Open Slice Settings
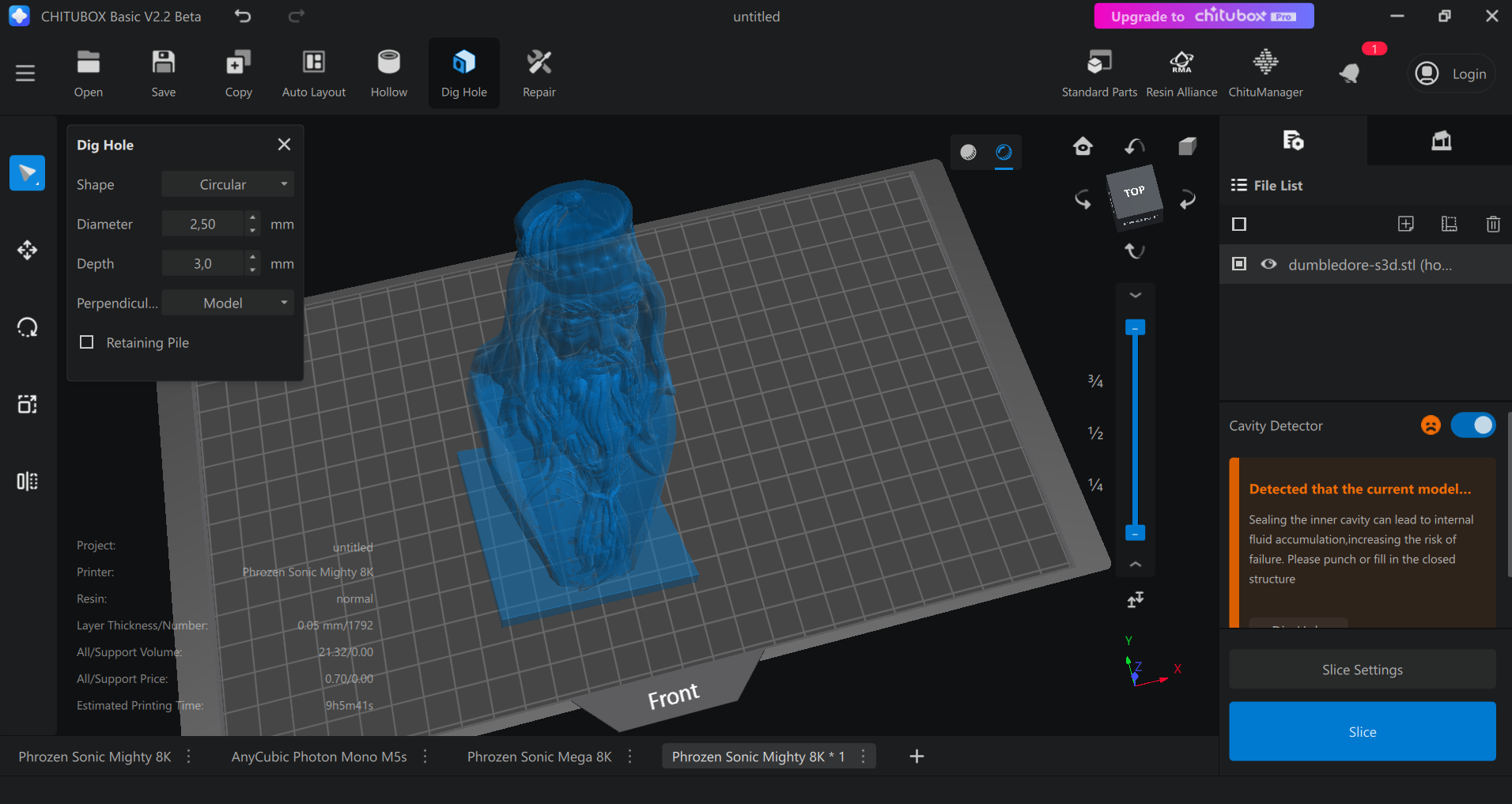The width and height of the screenshot is (1512, 804). [x=1362, y=670]
